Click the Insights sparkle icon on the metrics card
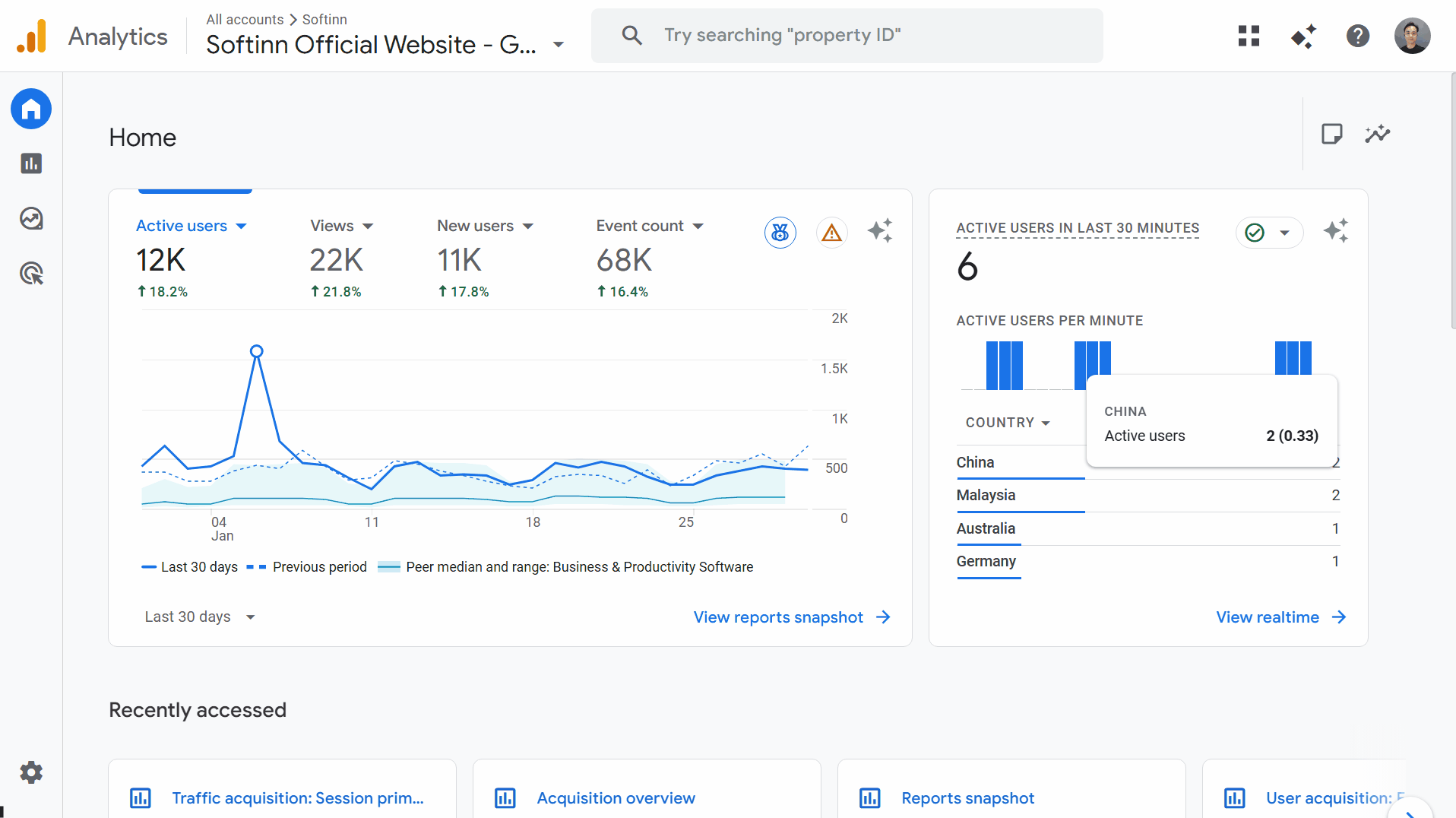Screen dimensions: 1456x818 click(x=881, y=232)
